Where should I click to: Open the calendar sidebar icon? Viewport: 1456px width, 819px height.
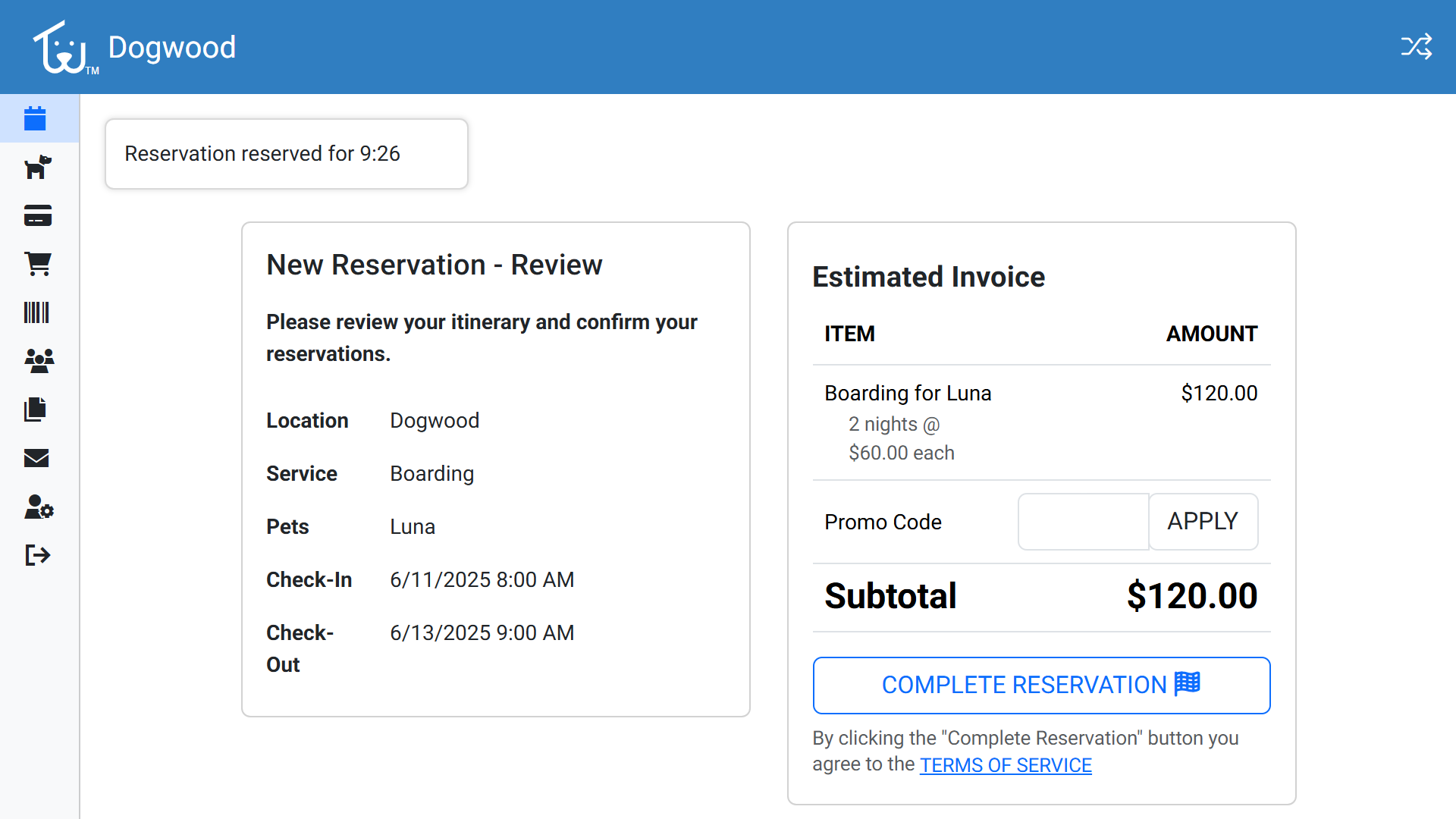coord(36,119)
